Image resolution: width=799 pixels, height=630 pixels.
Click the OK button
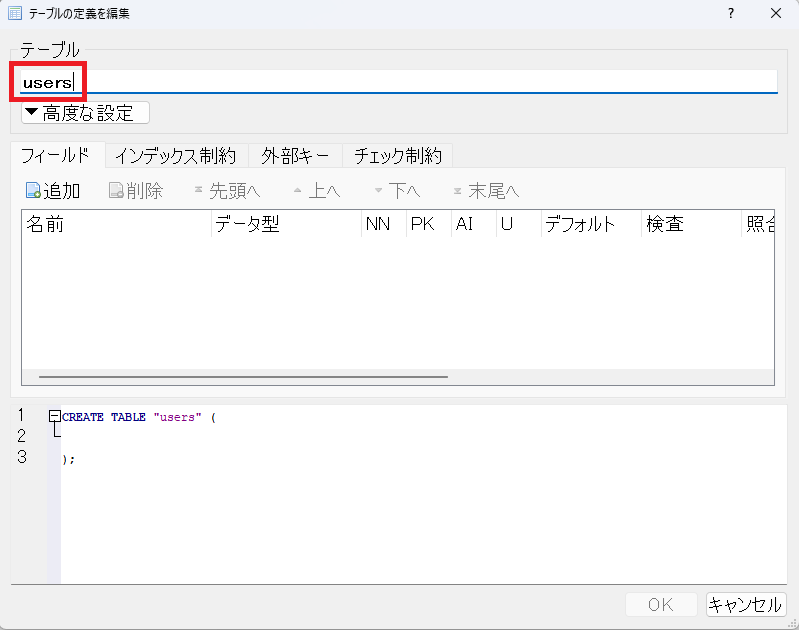click(x=661, y=605)
